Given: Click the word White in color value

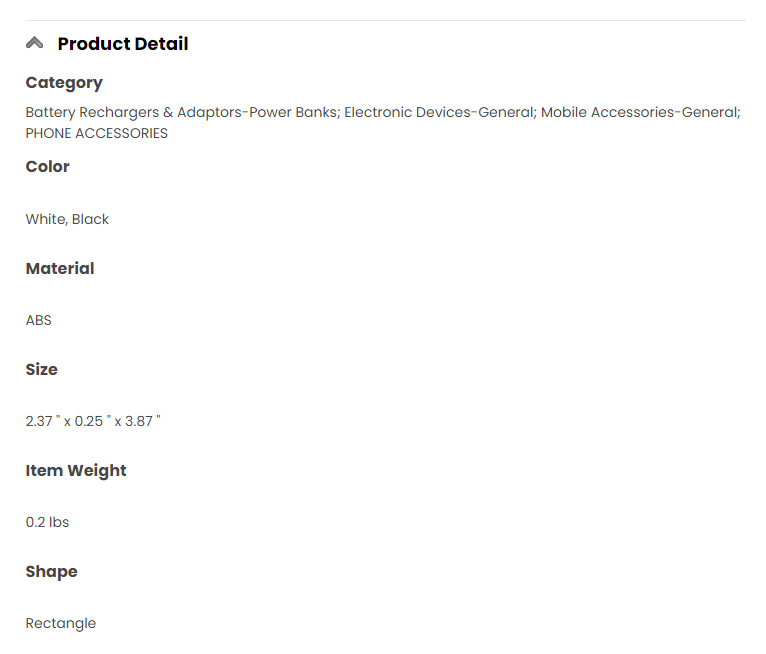Looking at the screenshot, I should tap(45, 219).
